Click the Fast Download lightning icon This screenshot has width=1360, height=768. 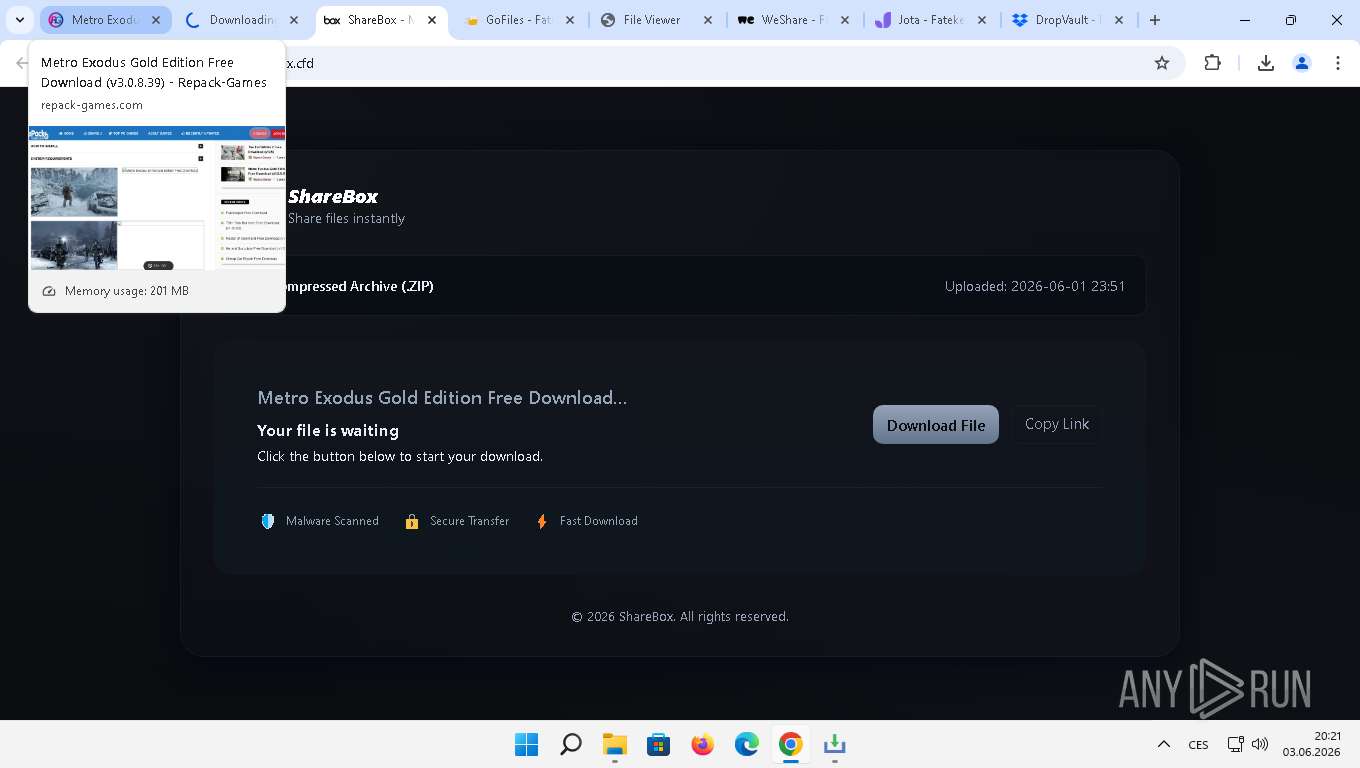[x=542, y=521]
